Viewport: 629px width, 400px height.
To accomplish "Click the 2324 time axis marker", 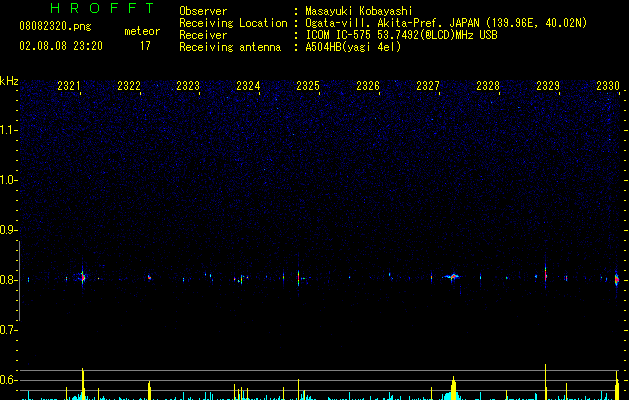I will tap(248, 86).
